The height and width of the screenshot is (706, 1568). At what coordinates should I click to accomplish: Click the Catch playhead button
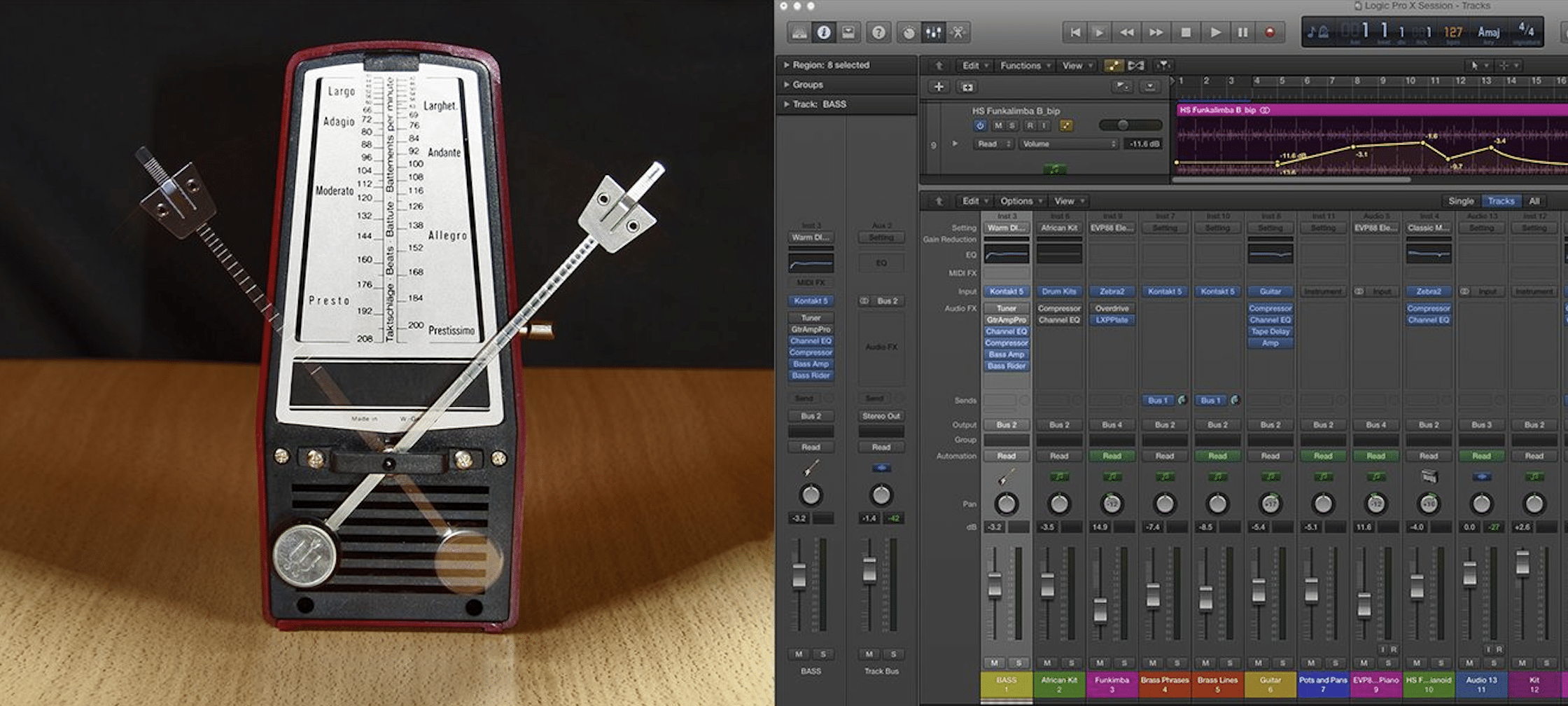coord(1163,65)
